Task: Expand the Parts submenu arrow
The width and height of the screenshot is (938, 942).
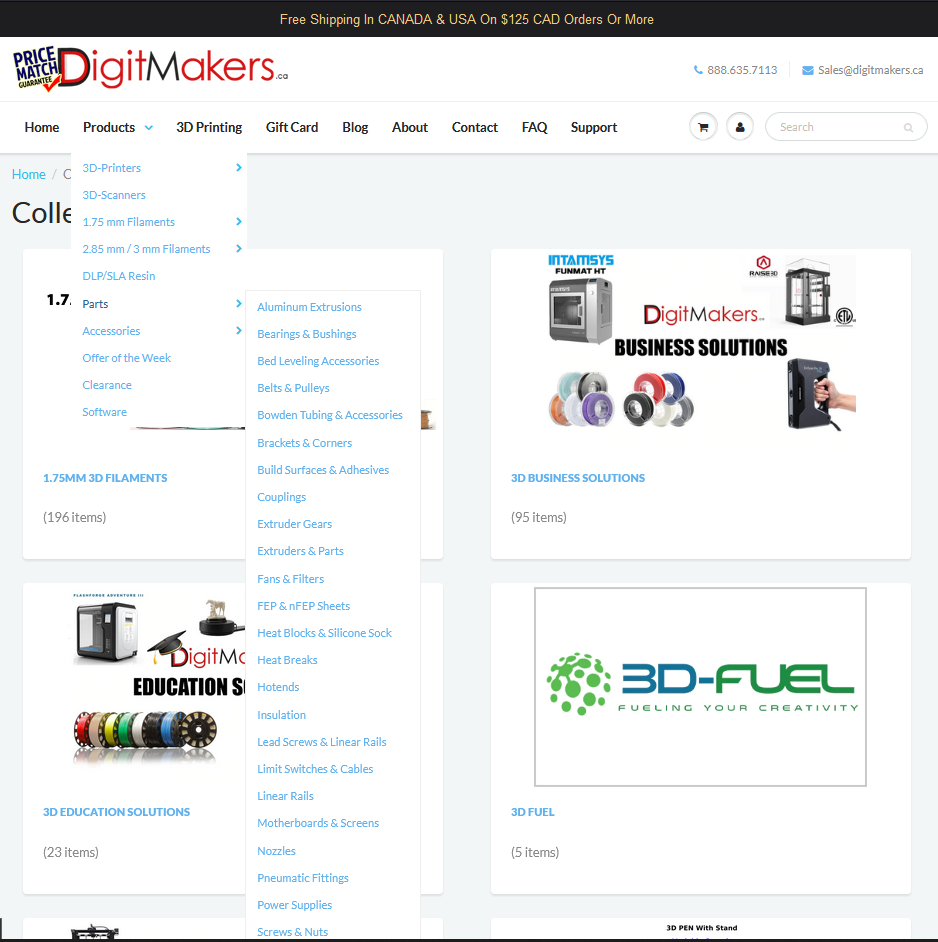Action: [x=239, y=303]
